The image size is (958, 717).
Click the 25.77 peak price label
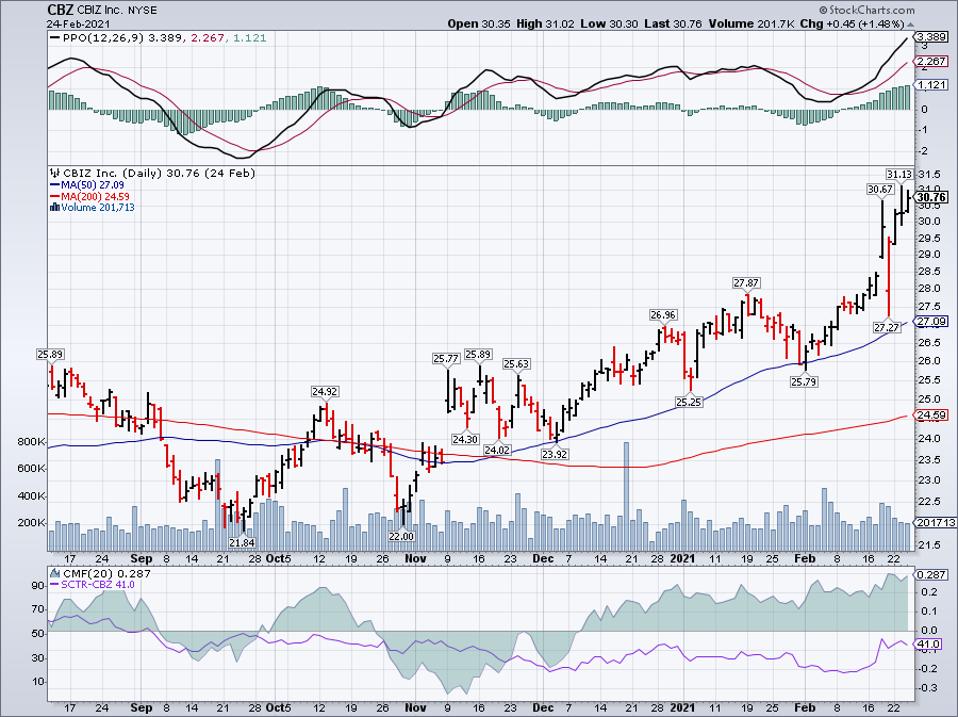click(446, 359)
